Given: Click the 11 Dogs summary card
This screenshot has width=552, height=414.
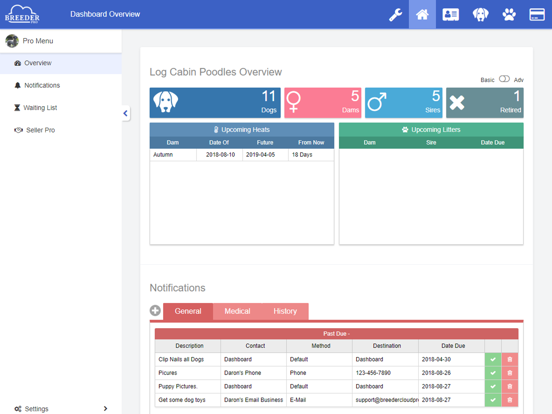Looking at the screenshot, I should tap(215, 103).
